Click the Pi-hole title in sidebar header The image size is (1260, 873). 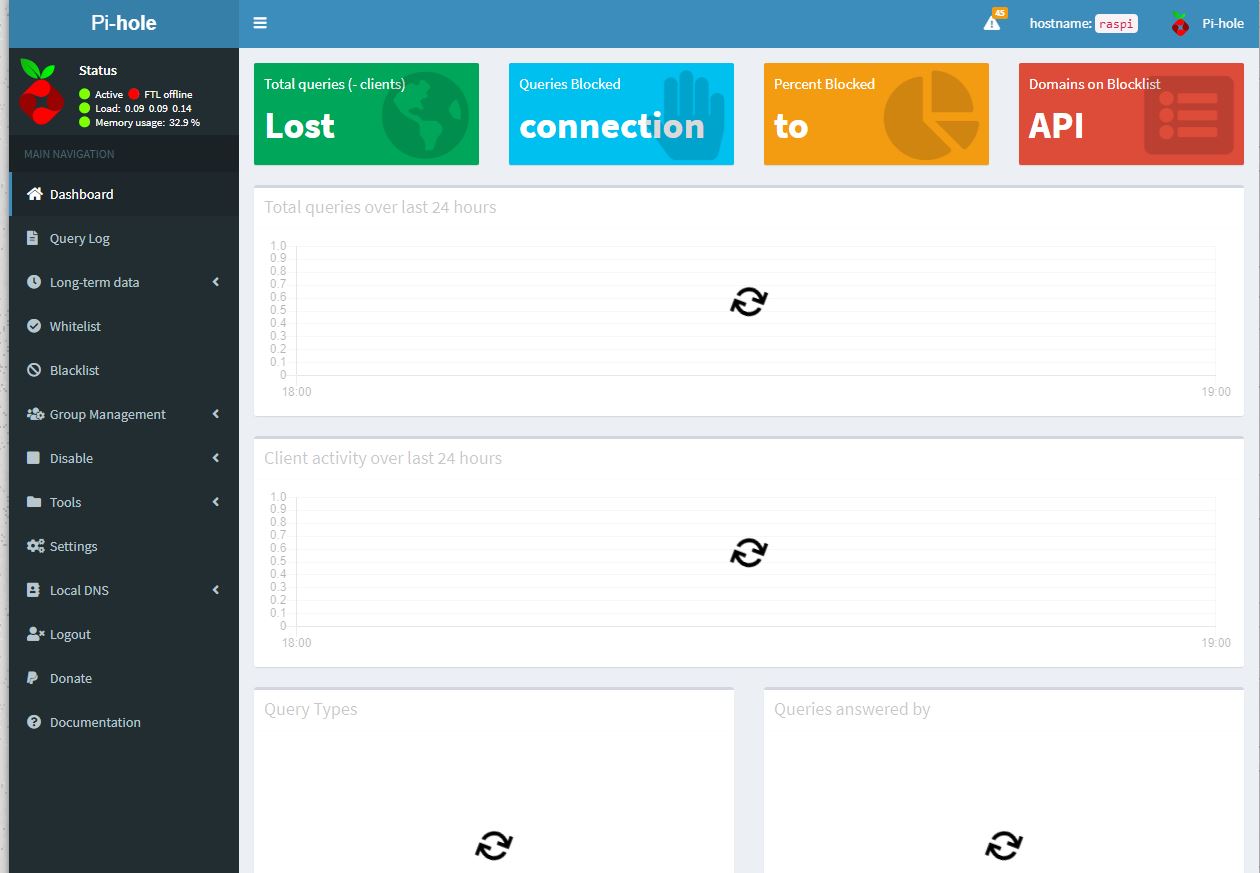124,22
